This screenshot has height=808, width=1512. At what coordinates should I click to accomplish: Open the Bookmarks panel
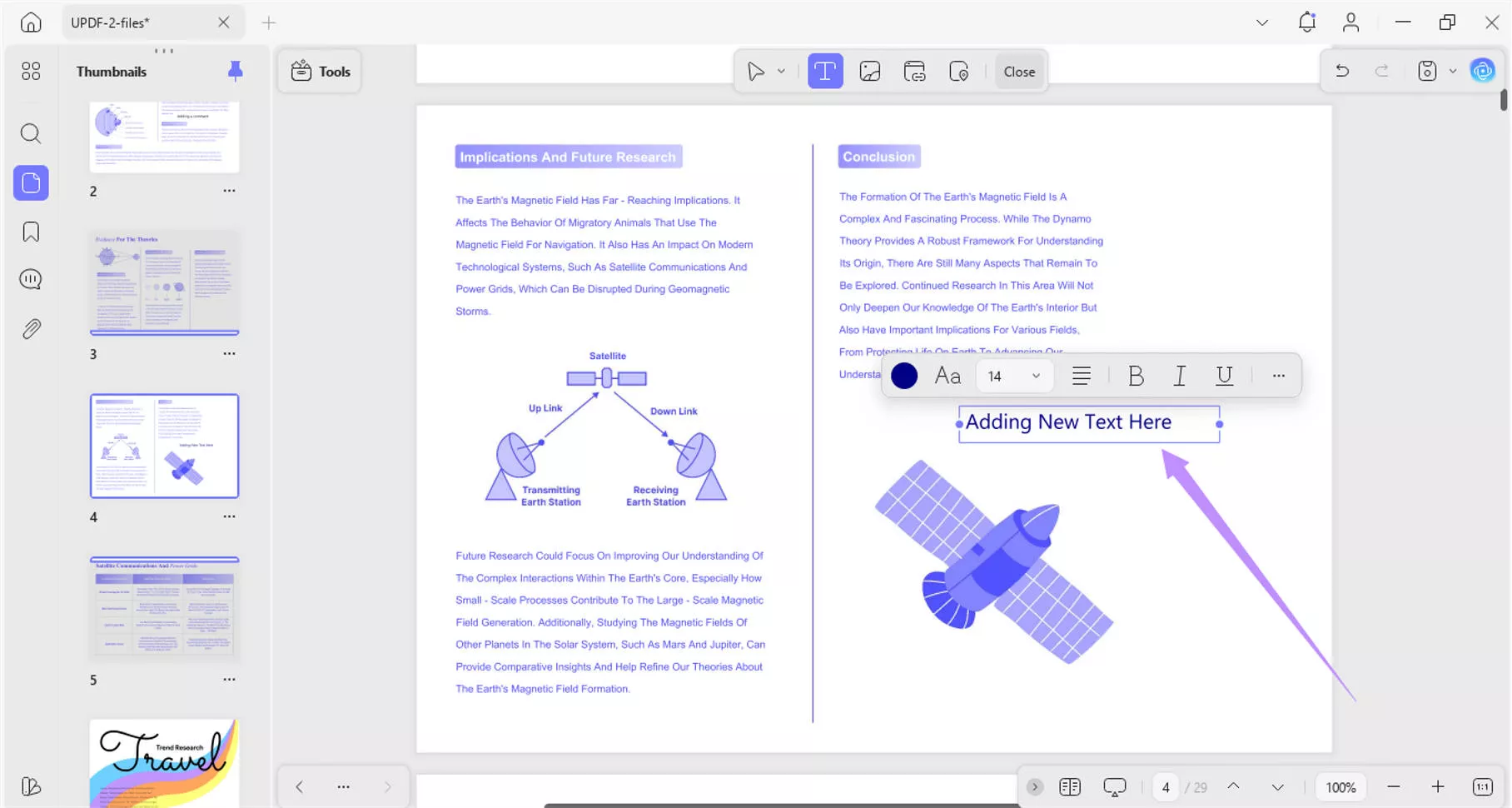click(30, 231)
